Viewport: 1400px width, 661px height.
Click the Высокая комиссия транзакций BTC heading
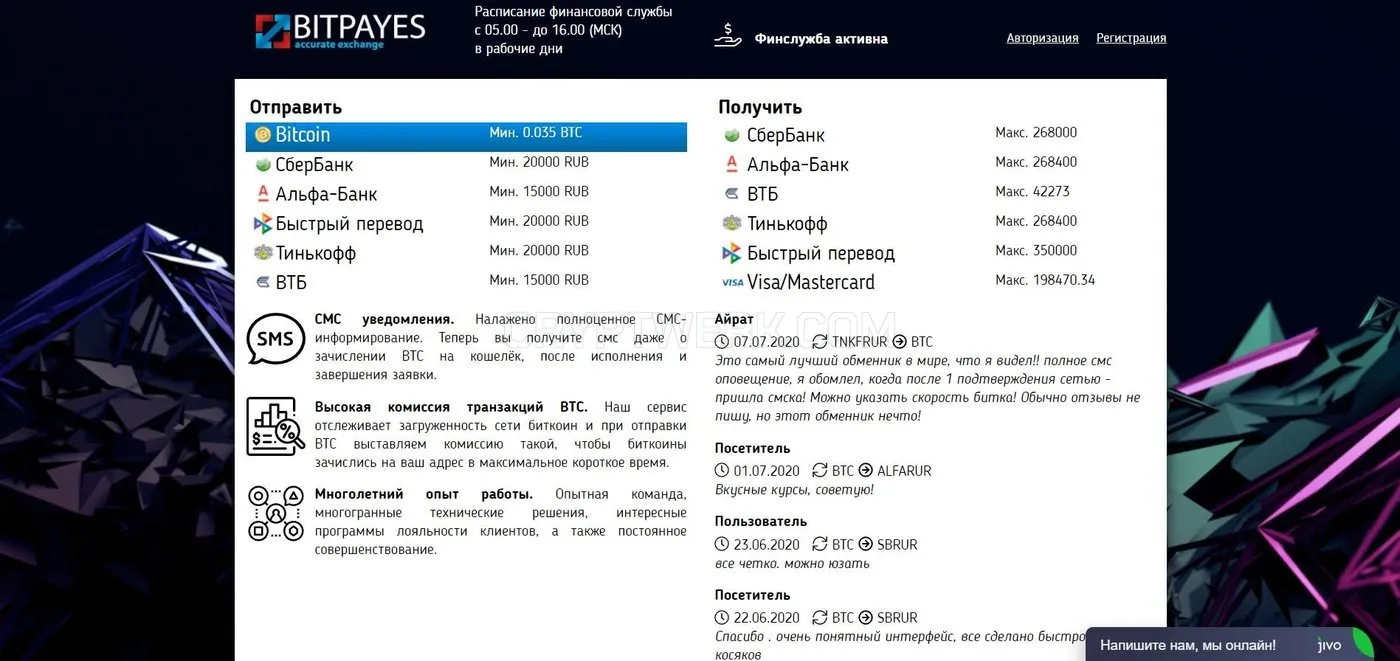(451, 408)
